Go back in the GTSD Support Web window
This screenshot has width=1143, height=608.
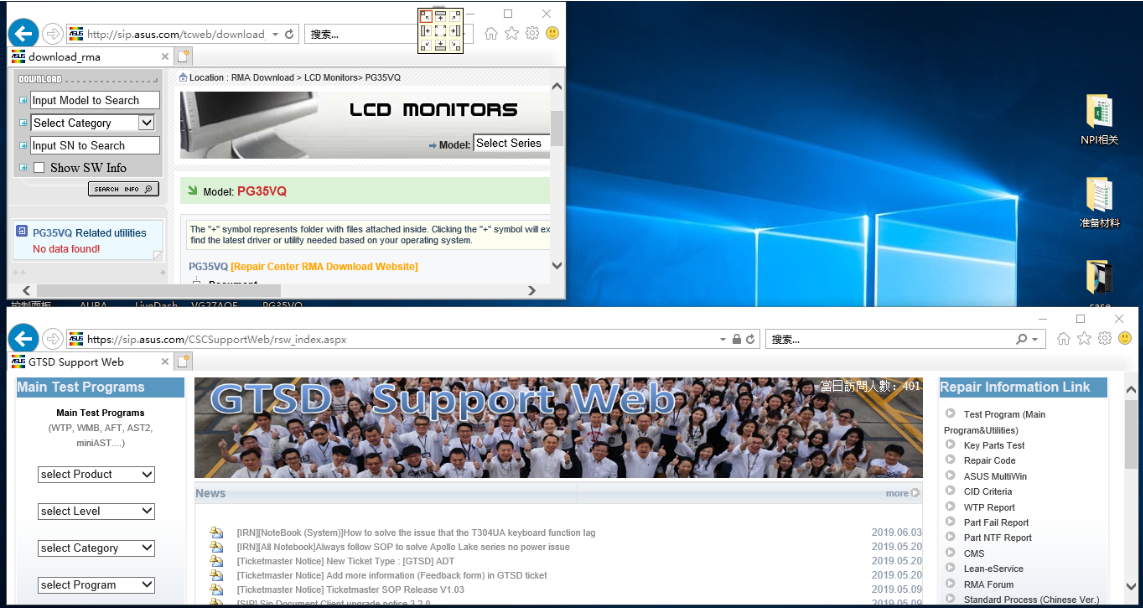(x=23, y=339)
